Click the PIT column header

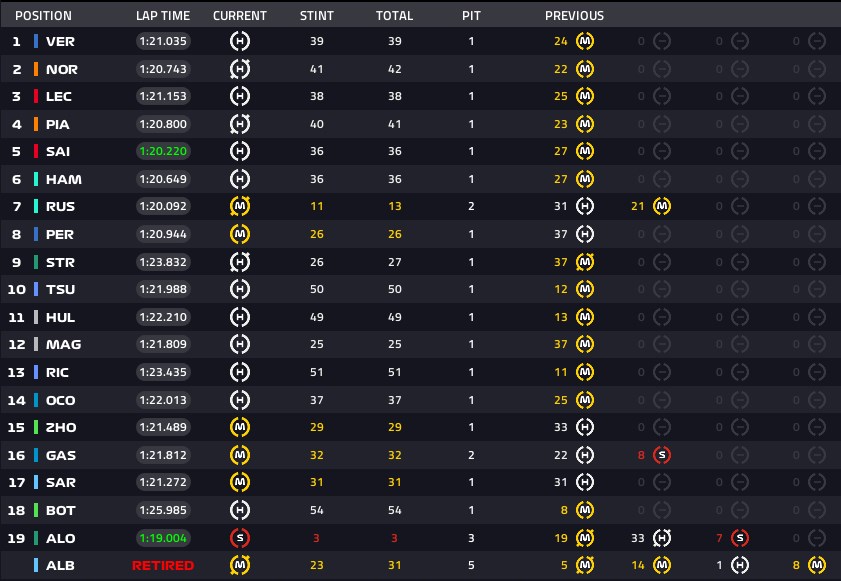coord(472,16)
